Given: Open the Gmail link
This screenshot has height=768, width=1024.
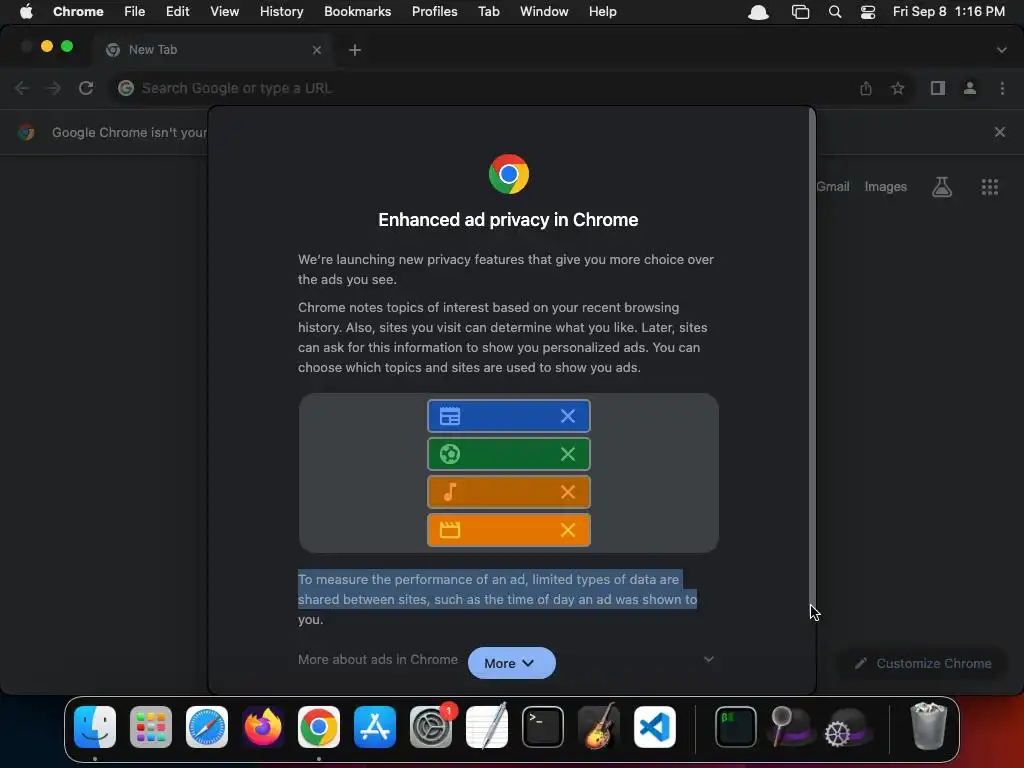Looking at the screenshot, I should (x=833, y=187).
